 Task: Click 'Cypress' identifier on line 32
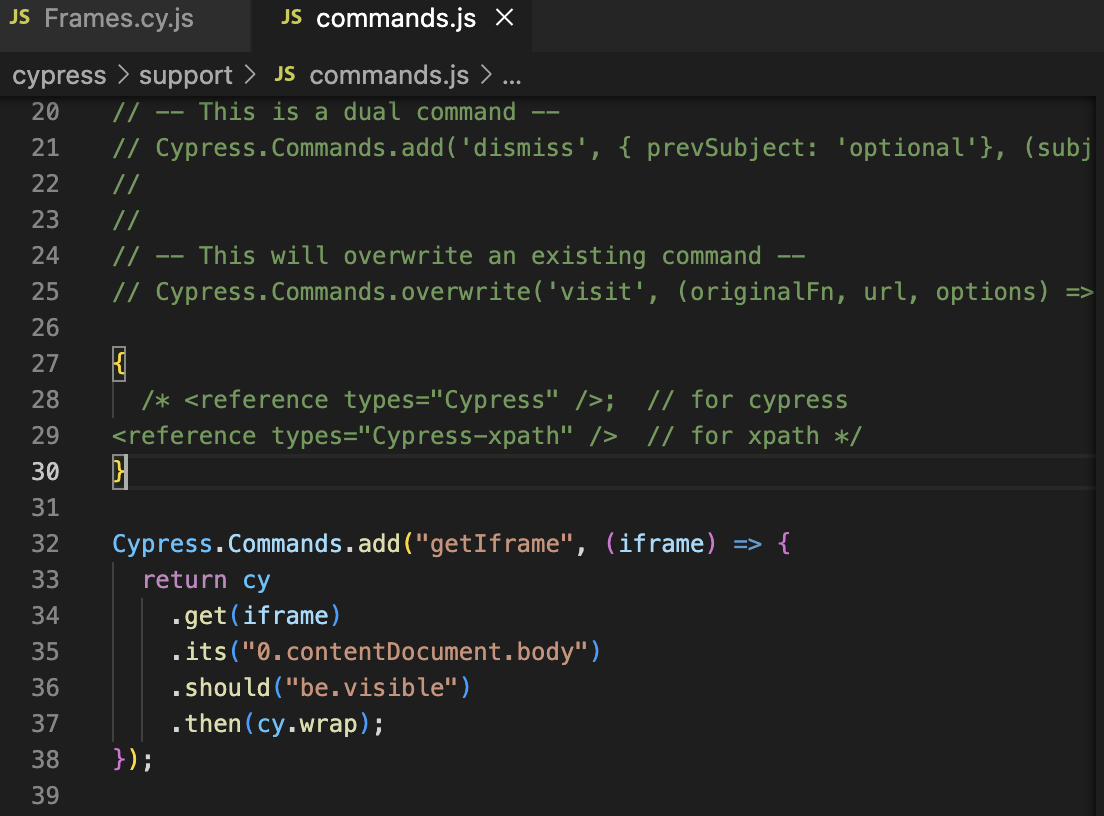coord(162,544)
